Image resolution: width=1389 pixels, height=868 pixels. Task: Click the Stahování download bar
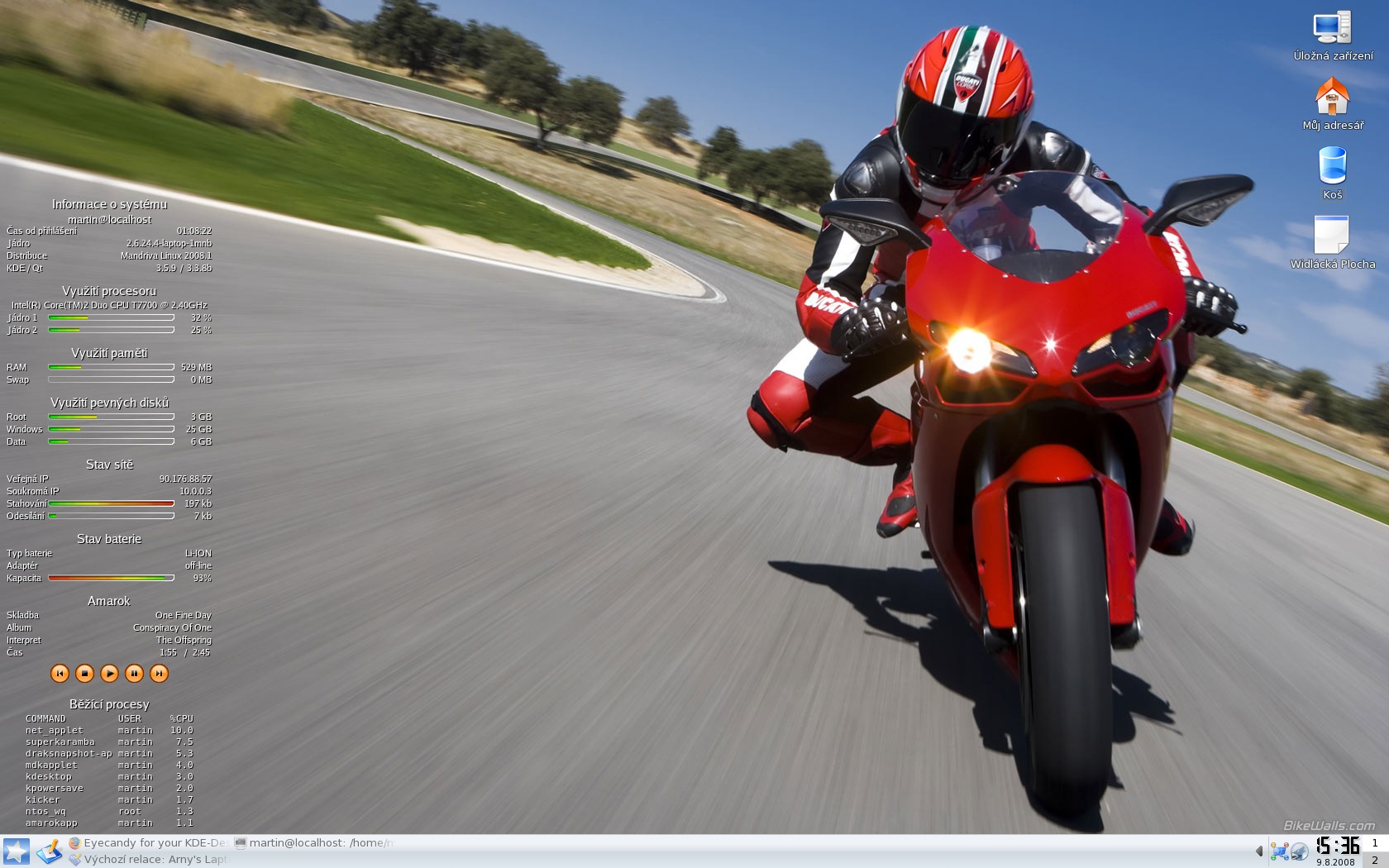coord(111,503)
